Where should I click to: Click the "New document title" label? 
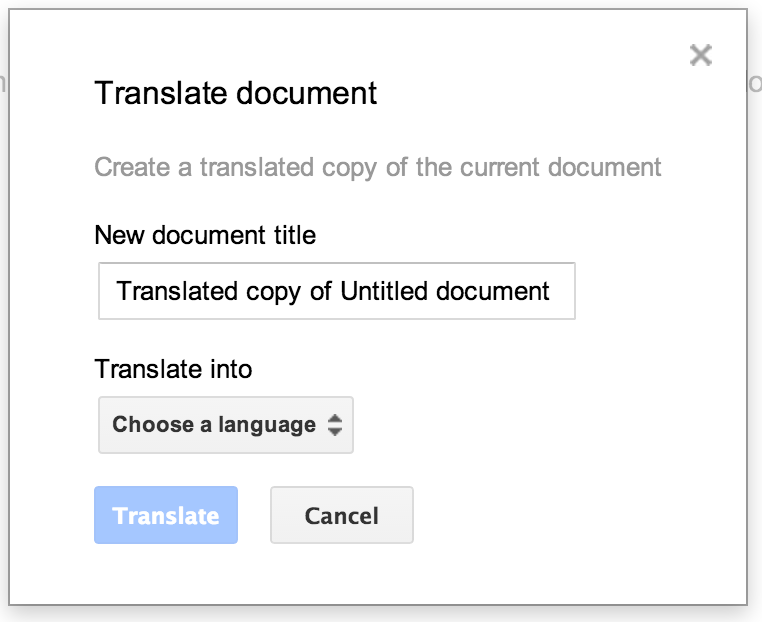point(205,236)
